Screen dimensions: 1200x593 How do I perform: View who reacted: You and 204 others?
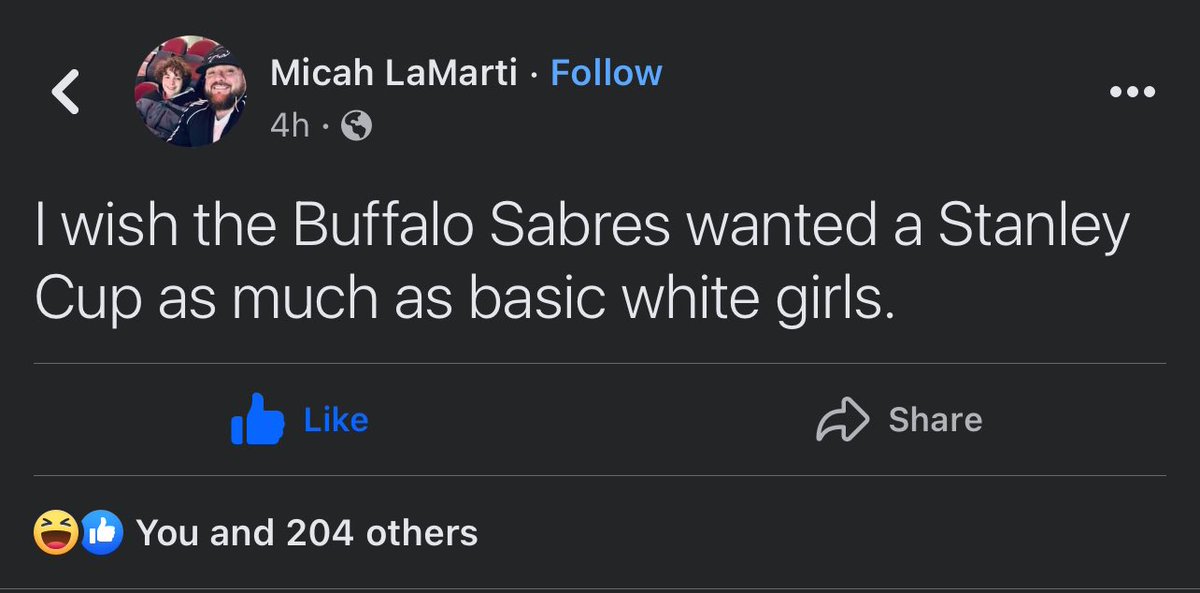click(306, 533)
